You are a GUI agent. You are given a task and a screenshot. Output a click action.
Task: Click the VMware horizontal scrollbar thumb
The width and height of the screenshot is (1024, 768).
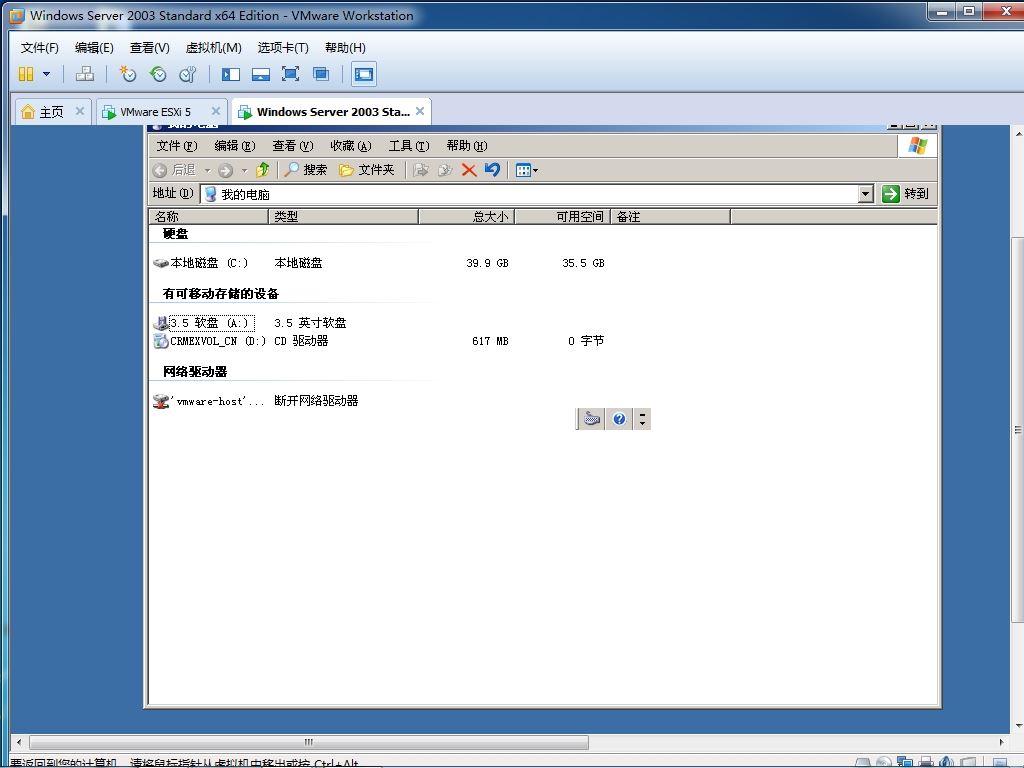click(309, 742)
